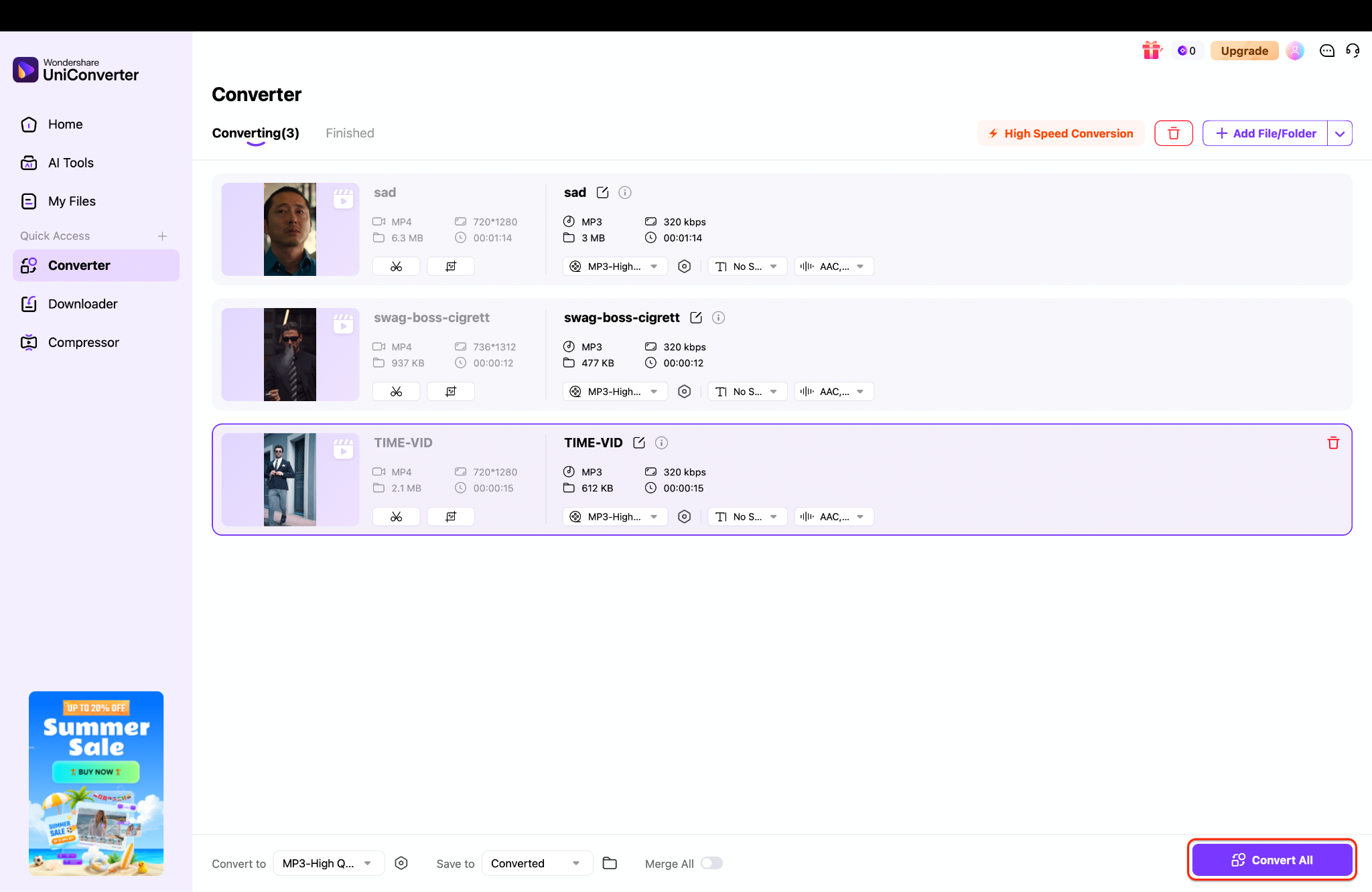Play the sad video thumbnail
Image resolution: width=1372 pixels, height=892 pixels.
click(x=290, y=229)
